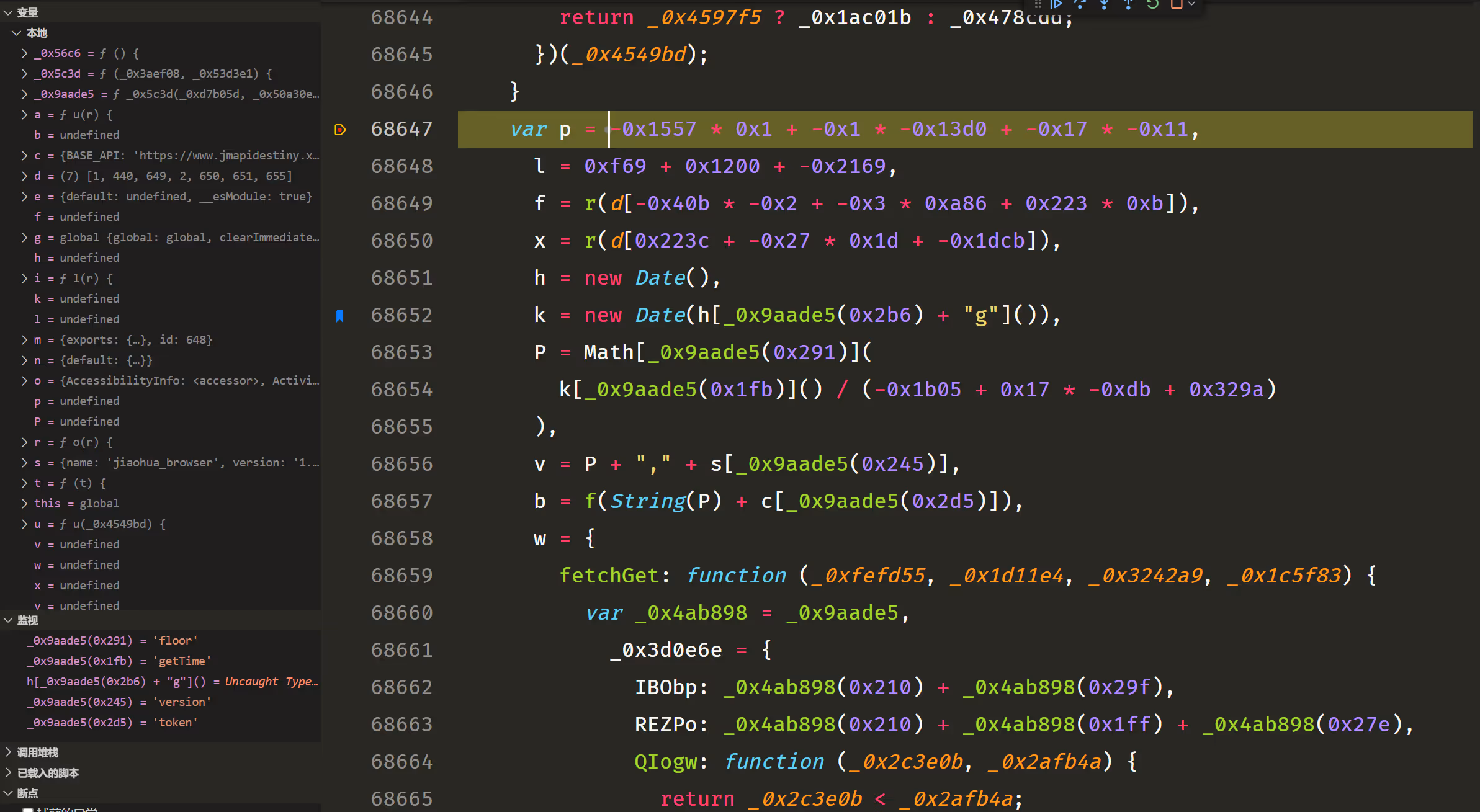1480x812 pixels.
Task: Click 'Math' on line 68653
Action: 608,352
